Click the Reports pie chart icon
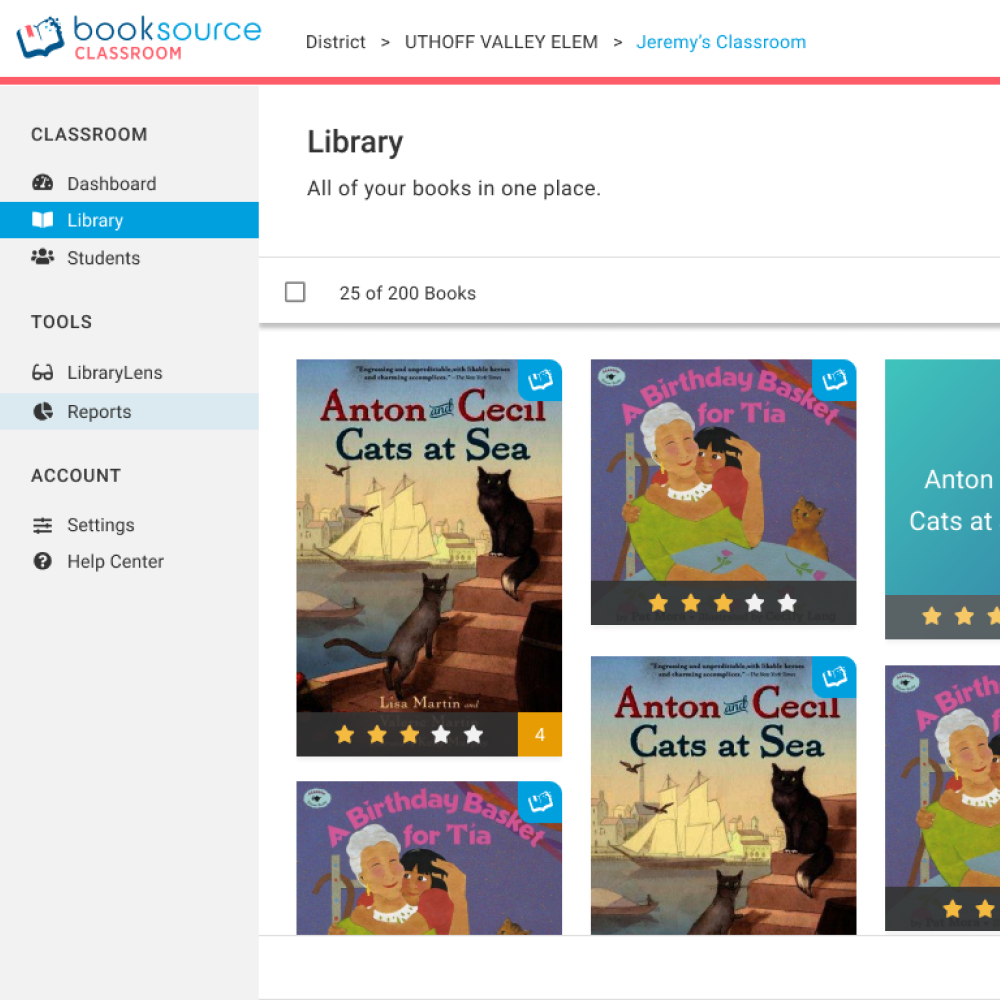The height and width of the screenshot is (1000, 1000). point(42,411)
